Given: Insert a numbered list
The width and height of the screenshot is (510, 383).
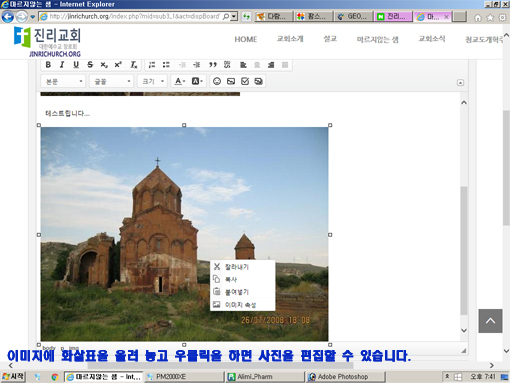Looking at the screenshot, I should [152, 65].
